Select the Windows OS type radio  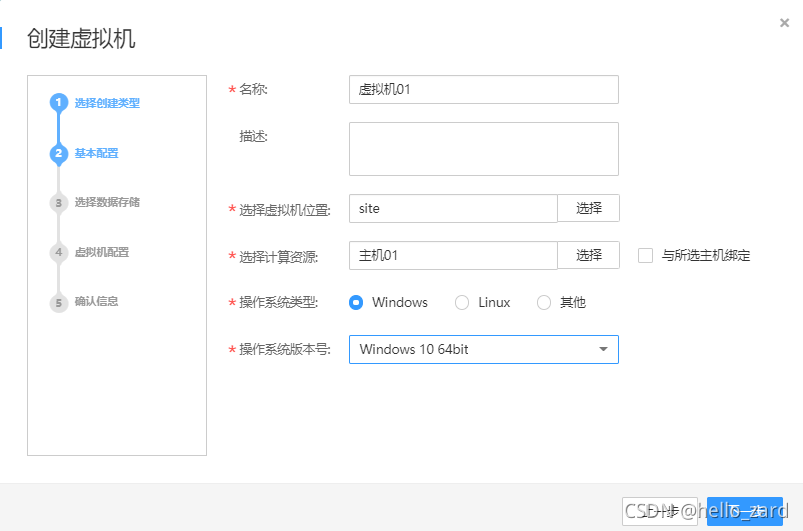356,303
